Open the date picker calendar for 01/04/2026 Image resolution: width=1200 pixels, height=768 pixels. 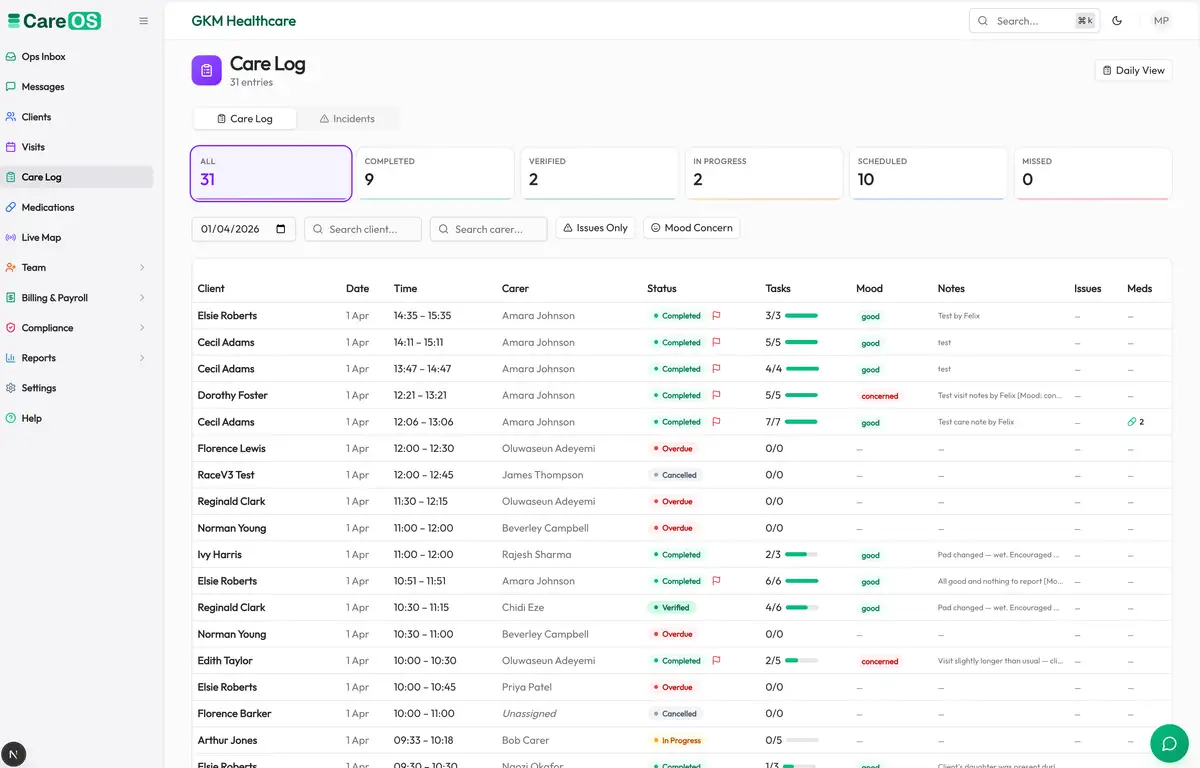point(281,229)
